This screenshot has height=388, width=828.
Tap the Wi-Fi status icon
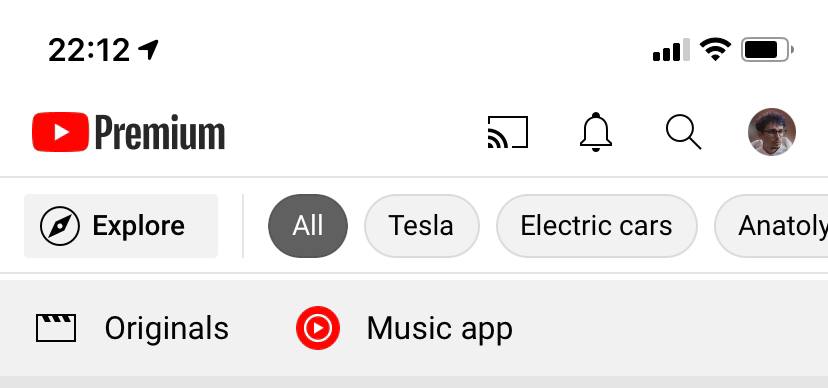click(715, 50)
